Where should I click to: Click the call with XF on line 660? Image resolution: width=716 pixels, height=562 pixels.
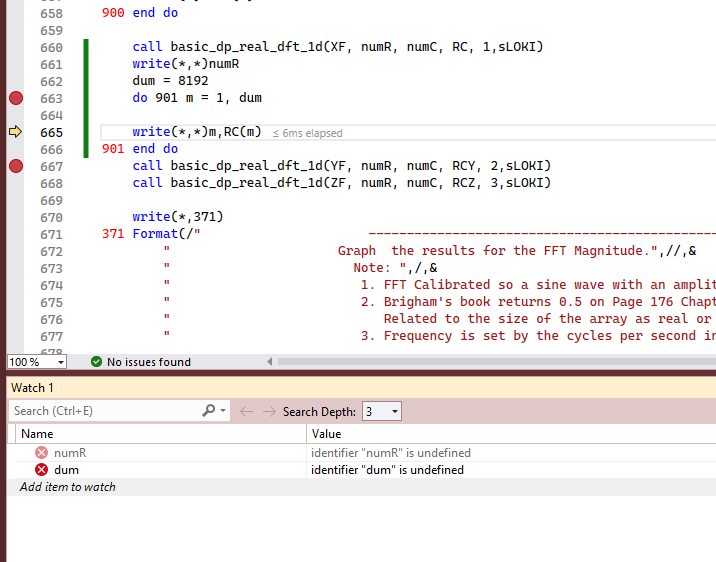coord(338,47)
